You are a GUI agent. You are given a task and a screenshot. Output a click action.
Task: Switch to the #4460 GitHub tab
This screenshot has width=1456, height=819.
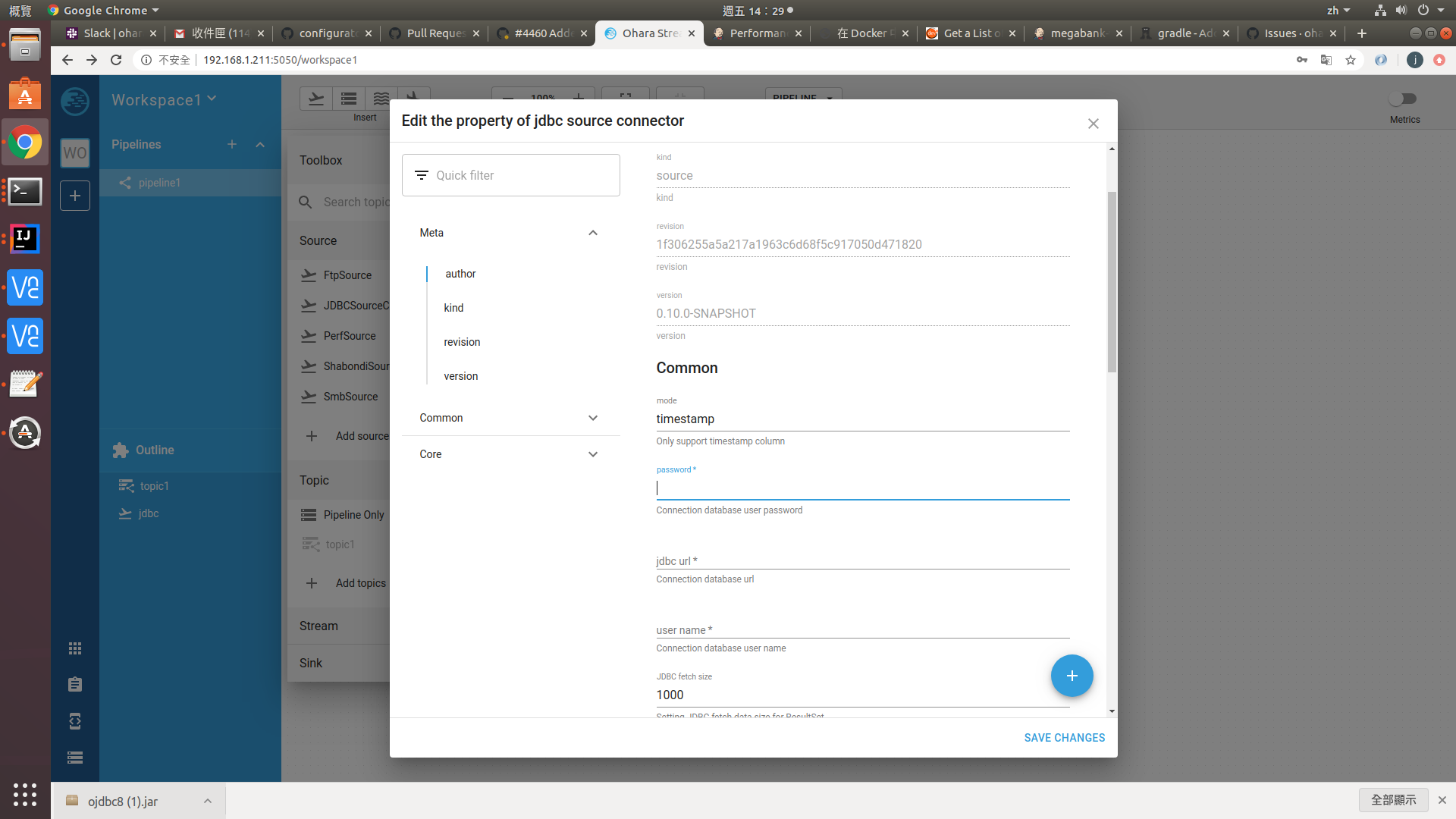pyautogui.click(x=541, y=33)
